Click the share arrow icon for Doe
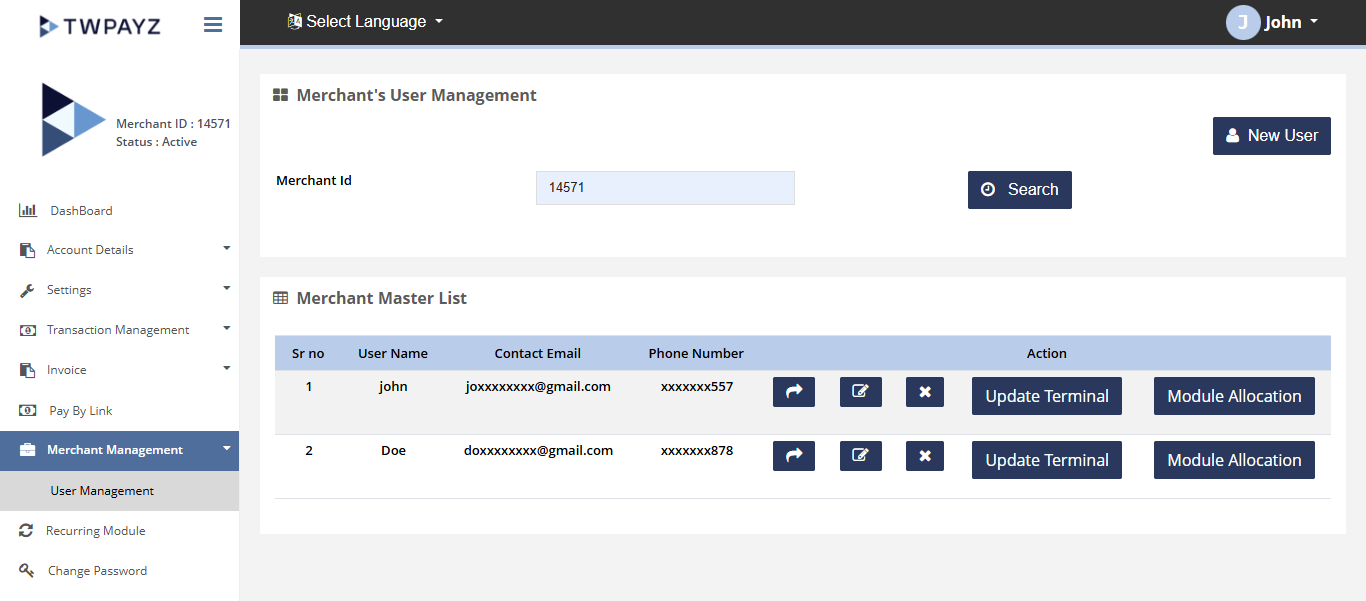 794,456
